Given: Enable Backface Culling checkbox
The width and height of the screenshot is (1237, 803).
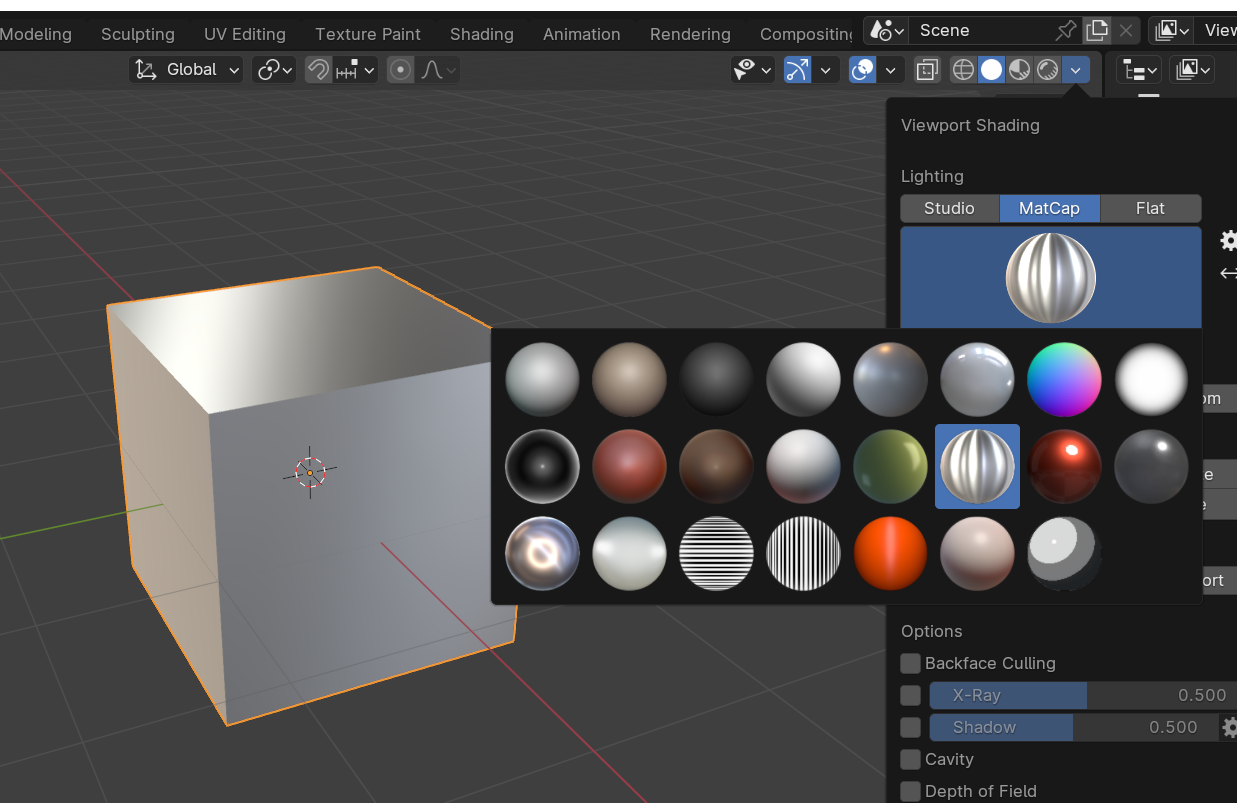Looking at the screenshot, I should tap(910, 663).
